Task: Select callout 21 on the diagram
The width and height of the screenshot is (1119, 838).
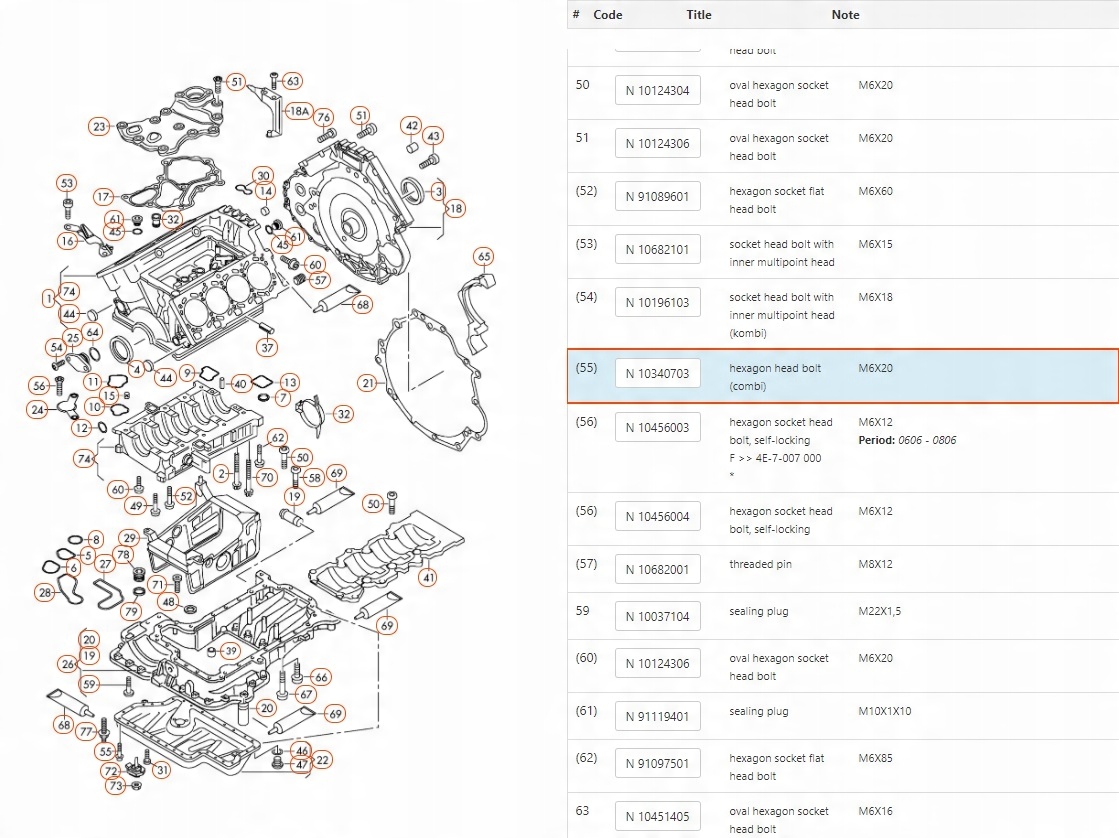Action: point(368,383)
